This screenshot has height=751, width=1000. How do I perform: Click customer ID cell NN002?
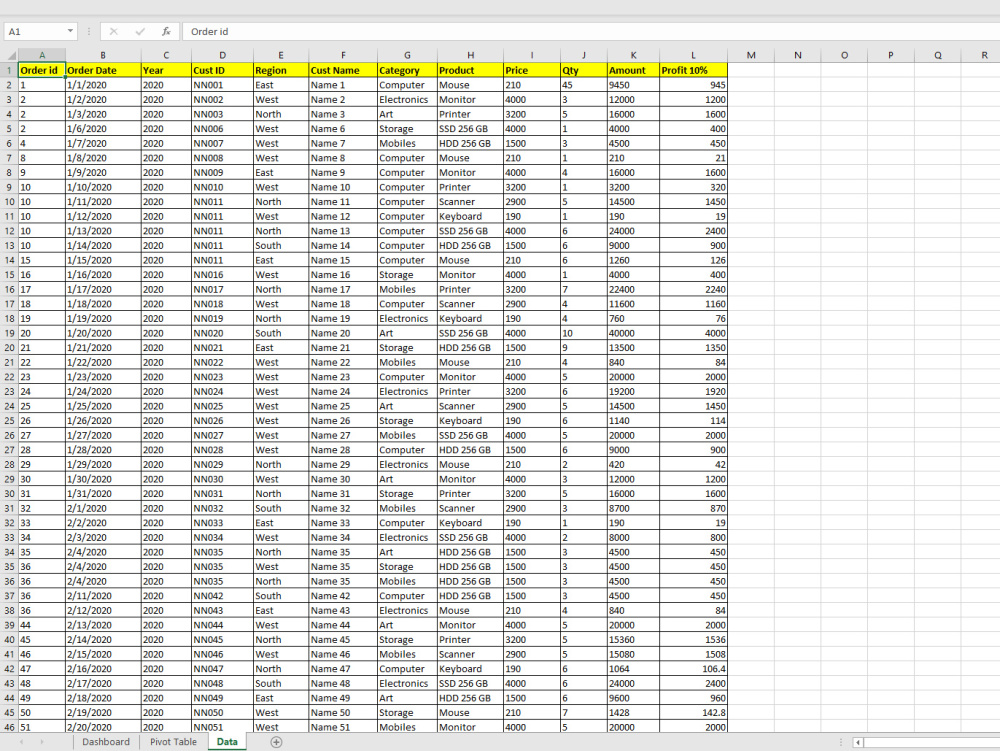coord(223,99)
